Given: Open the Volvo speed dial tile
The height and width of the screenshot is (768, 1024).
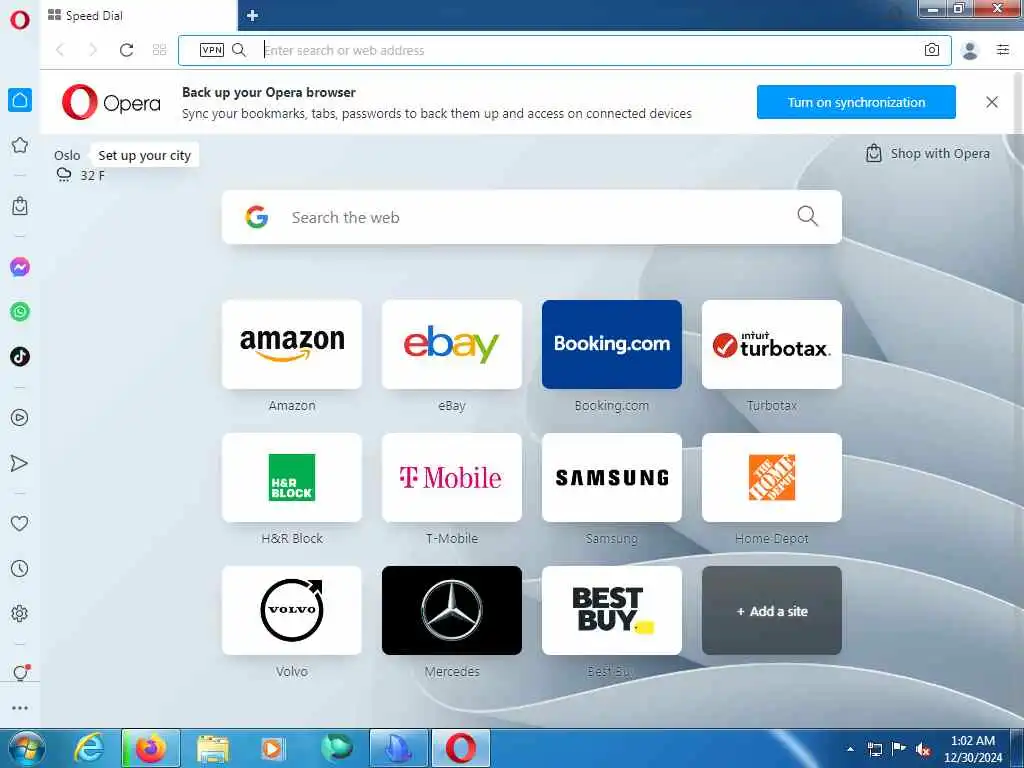Looking at the screenshot, I should 292,611.
